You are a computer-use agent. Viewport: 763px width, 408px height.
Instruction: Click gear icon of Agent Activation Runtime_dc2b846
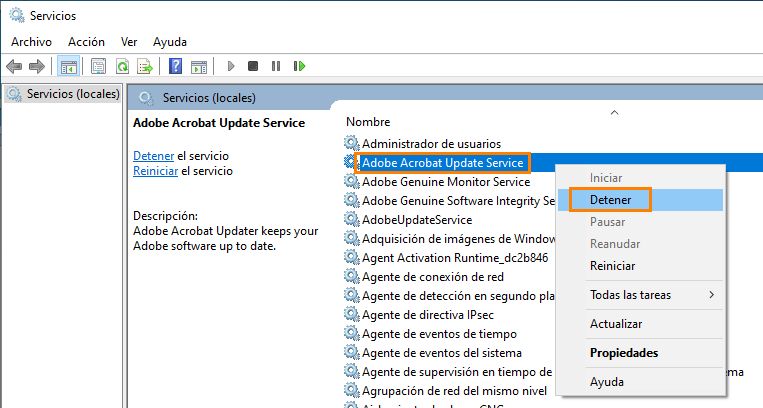pos(351,257)
